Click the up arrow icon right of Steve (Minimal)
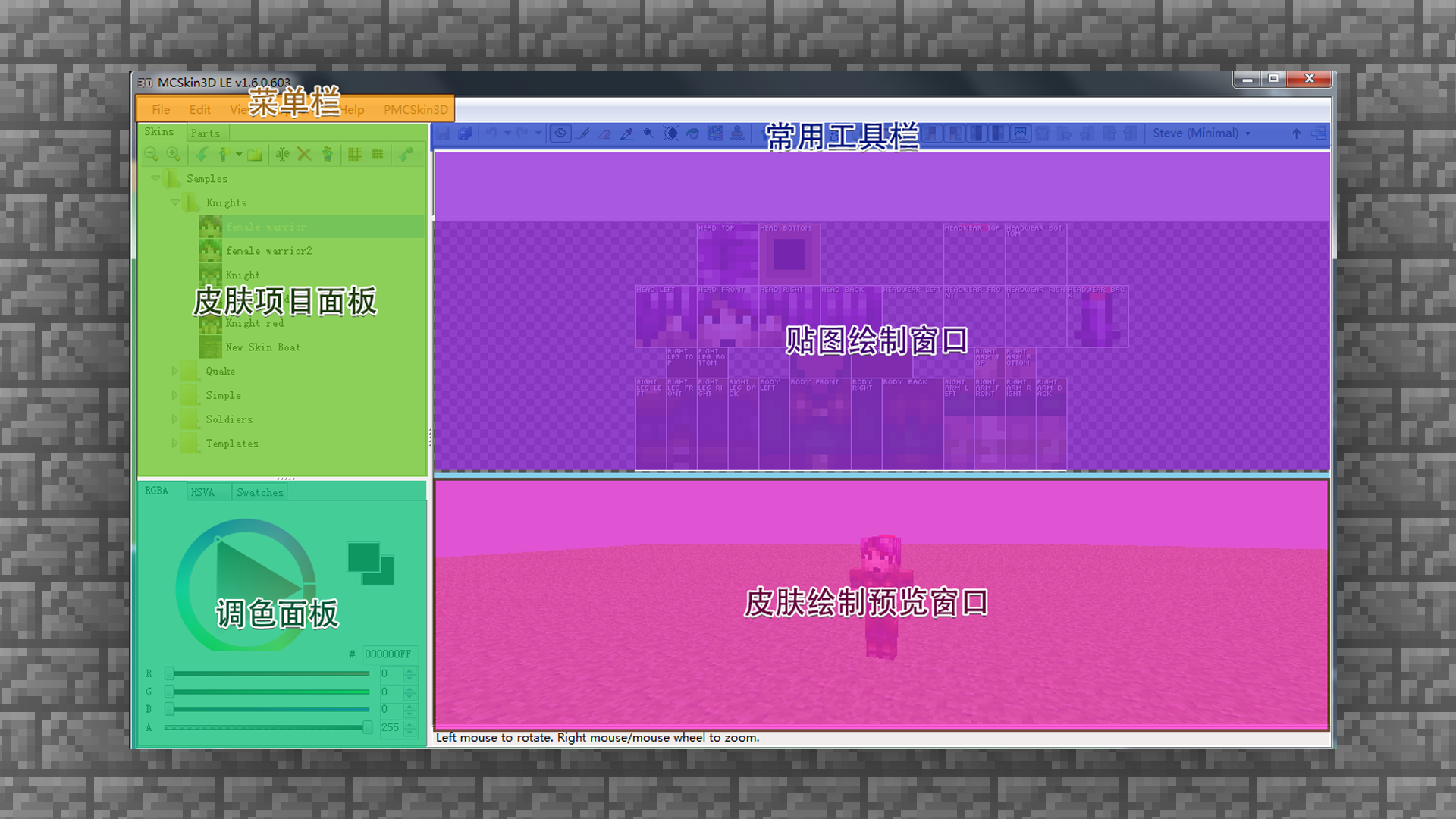The width and height of the screenshot is (1456, 819). (1297, 133)
